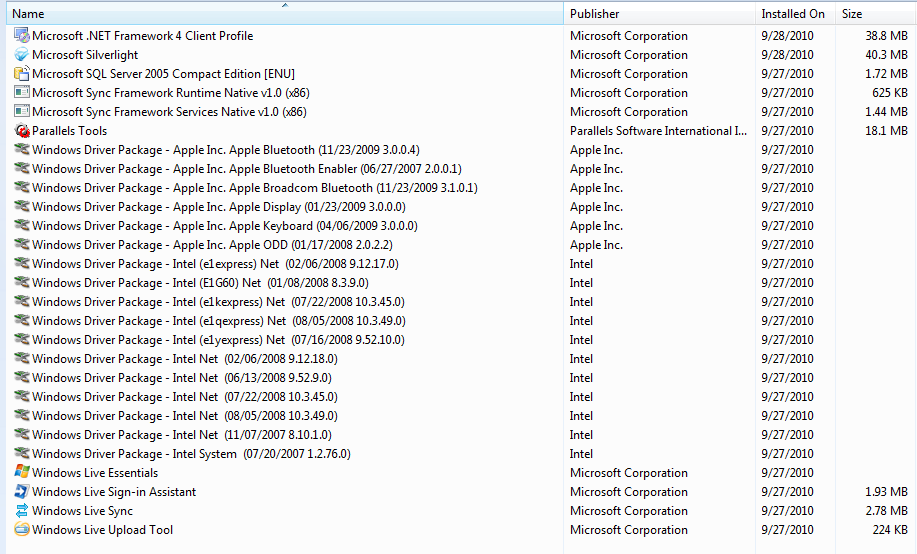Image resolution: width=917 pixels, height=554 pixels.
Task: Select the Parallels Tools red icon
Action: point(22,130)
